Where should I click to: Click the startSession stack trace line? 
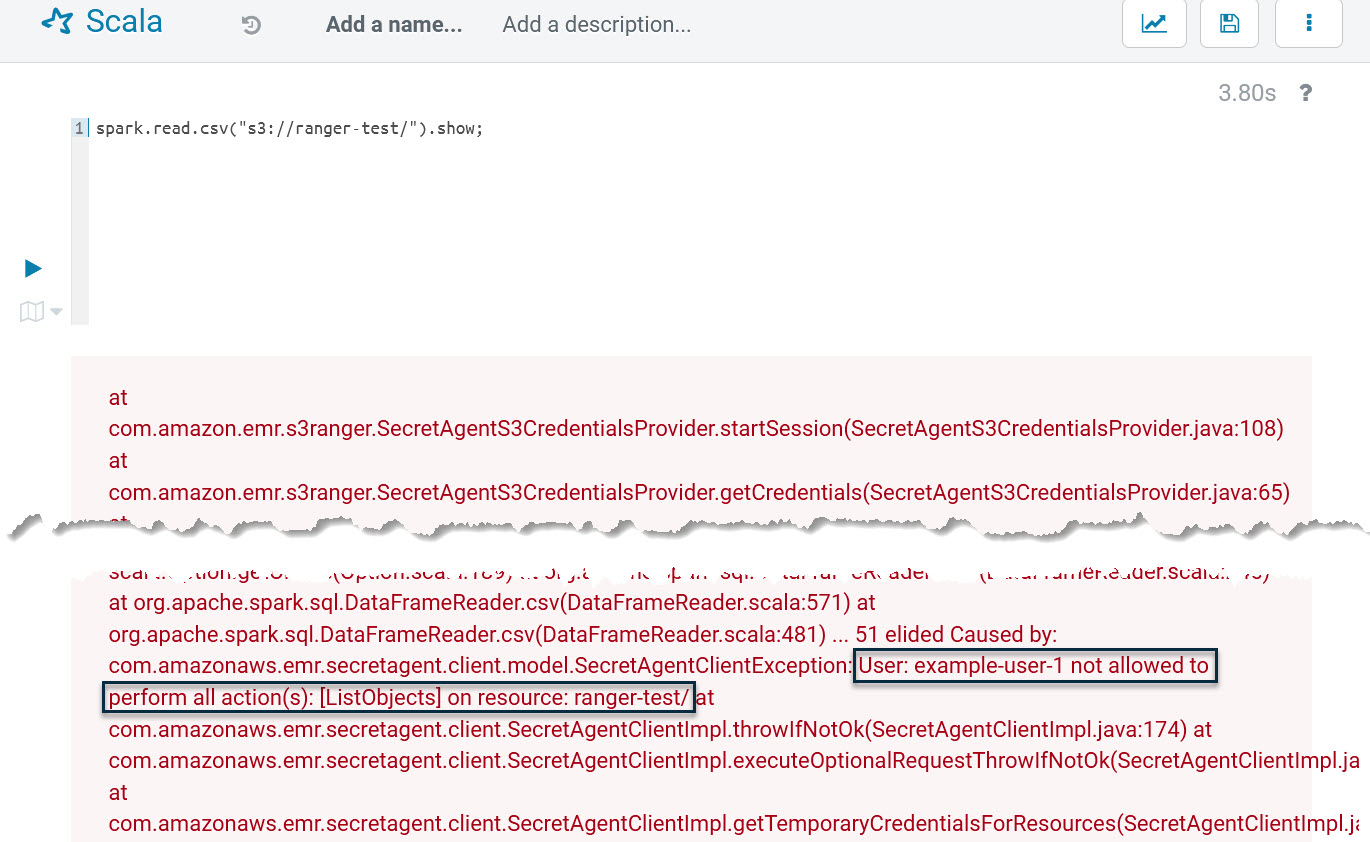[x=695, y=429]
